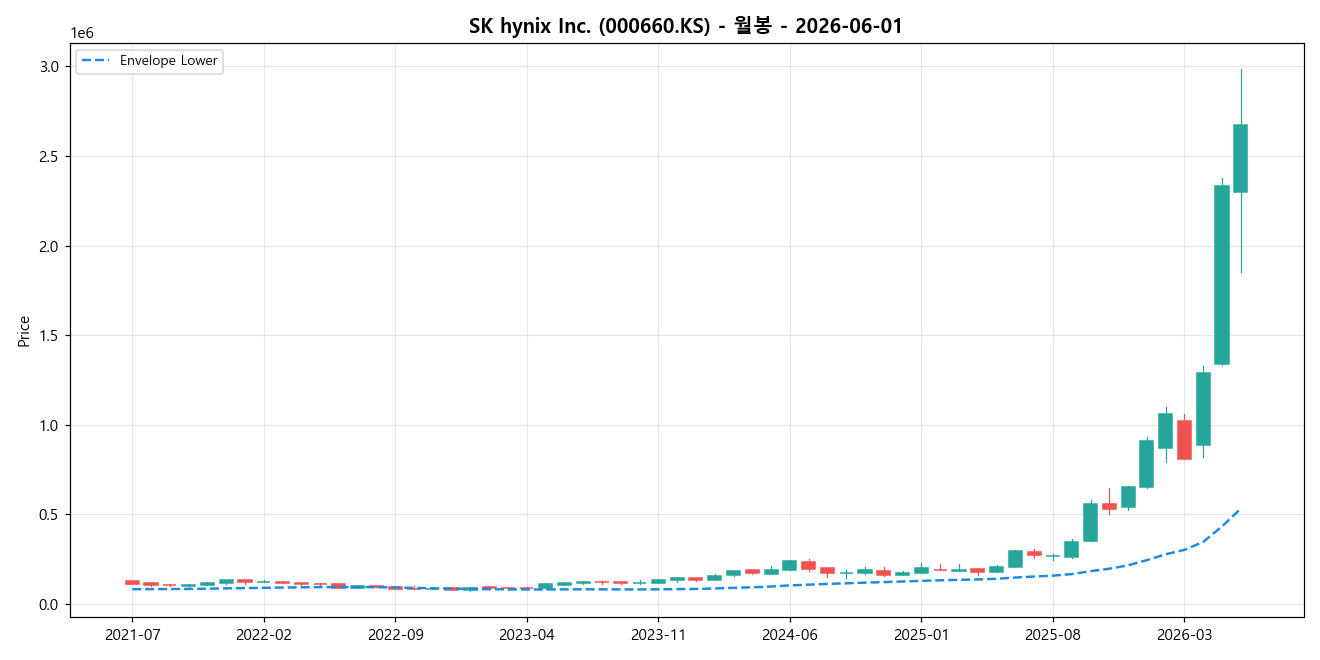1320x660 pixels.
Task: Click the tallest green candle spanning 1.35M to 2.35M
Action: 1222,275
